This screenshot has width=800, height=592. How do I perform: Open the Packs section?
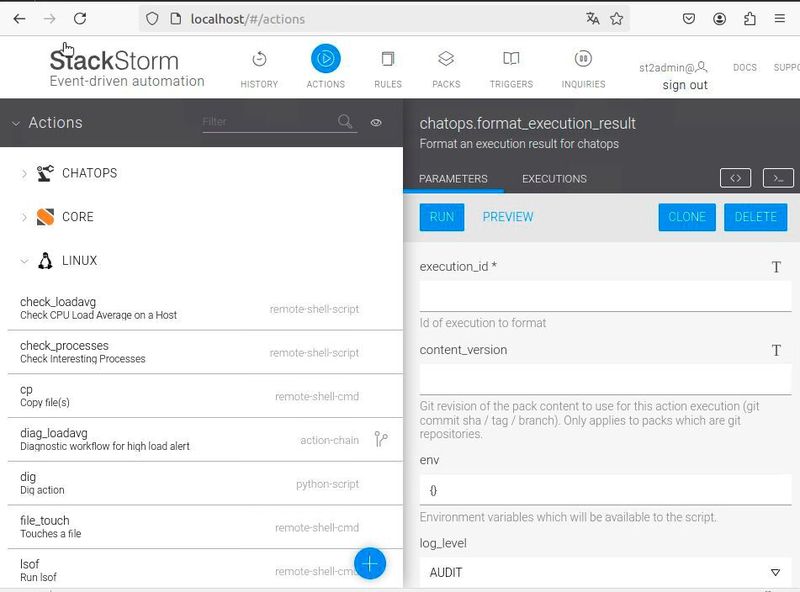coord(446,69)
